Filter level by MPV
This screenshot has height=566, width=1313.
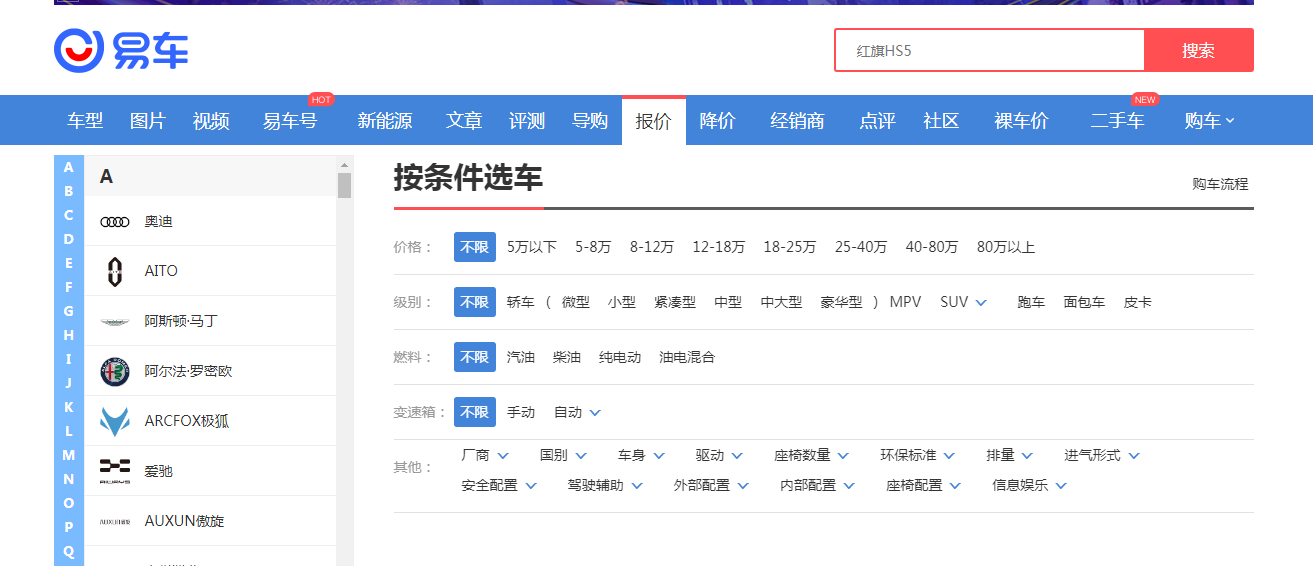pos(906,302)
